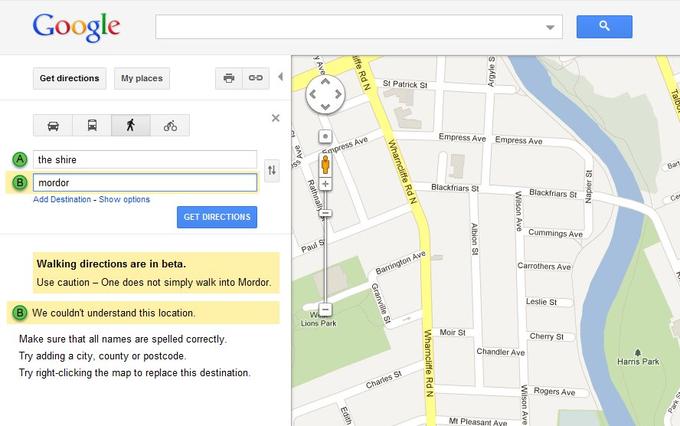Zoom out using the minus button
The height and width of the screenshot is (426, 680).
(325, 309)
